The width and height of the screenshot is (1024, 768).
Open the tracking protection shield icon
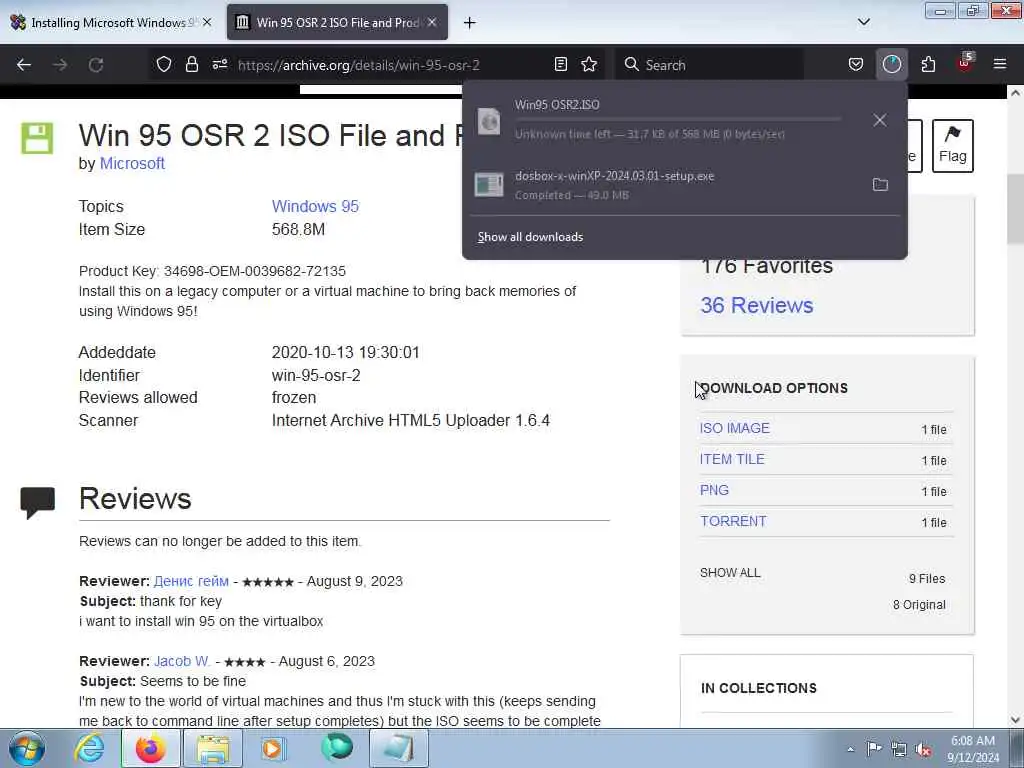[164, 64]
